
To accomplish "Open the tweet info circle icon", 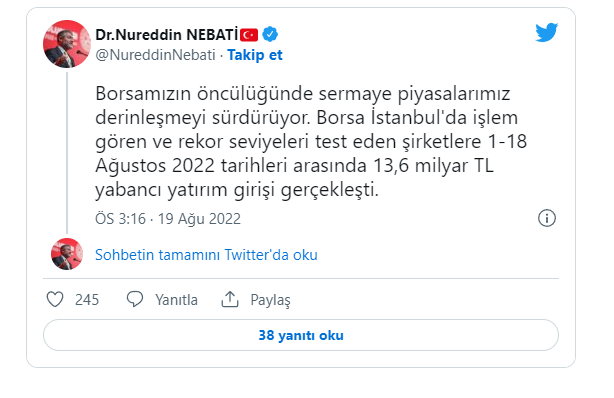I will point(547,218).
